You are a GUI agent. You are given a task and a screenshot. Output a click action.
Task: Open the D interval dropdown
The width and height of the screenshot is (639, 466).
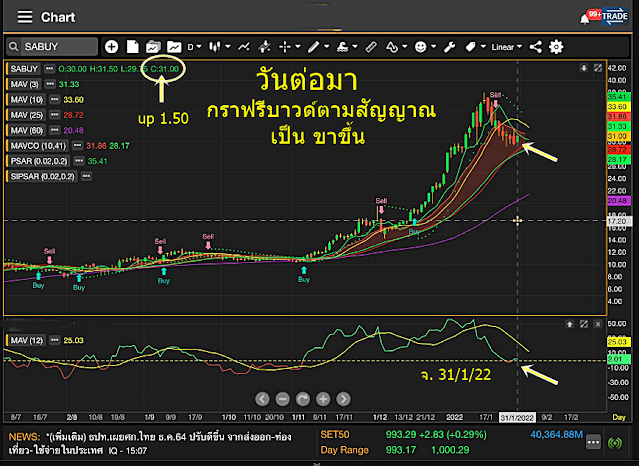[194, 47]
